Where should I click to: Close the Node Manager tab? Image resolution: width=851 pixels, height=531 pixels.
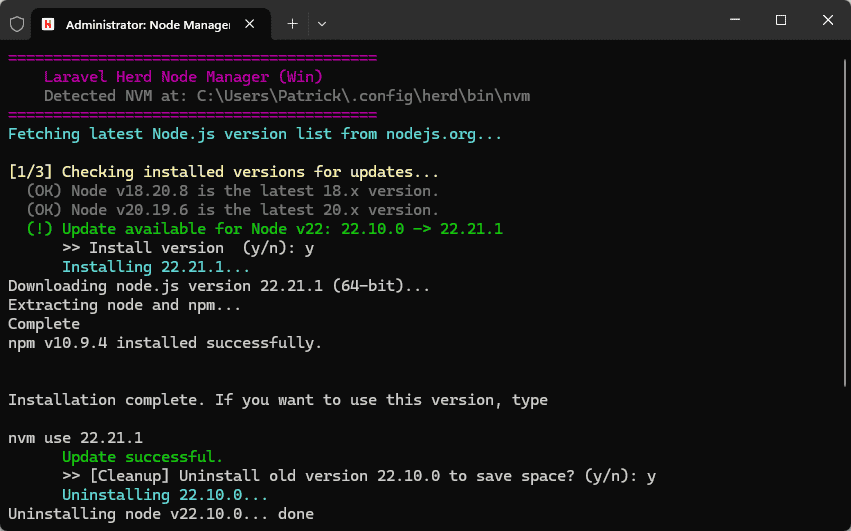pos(250,24)
